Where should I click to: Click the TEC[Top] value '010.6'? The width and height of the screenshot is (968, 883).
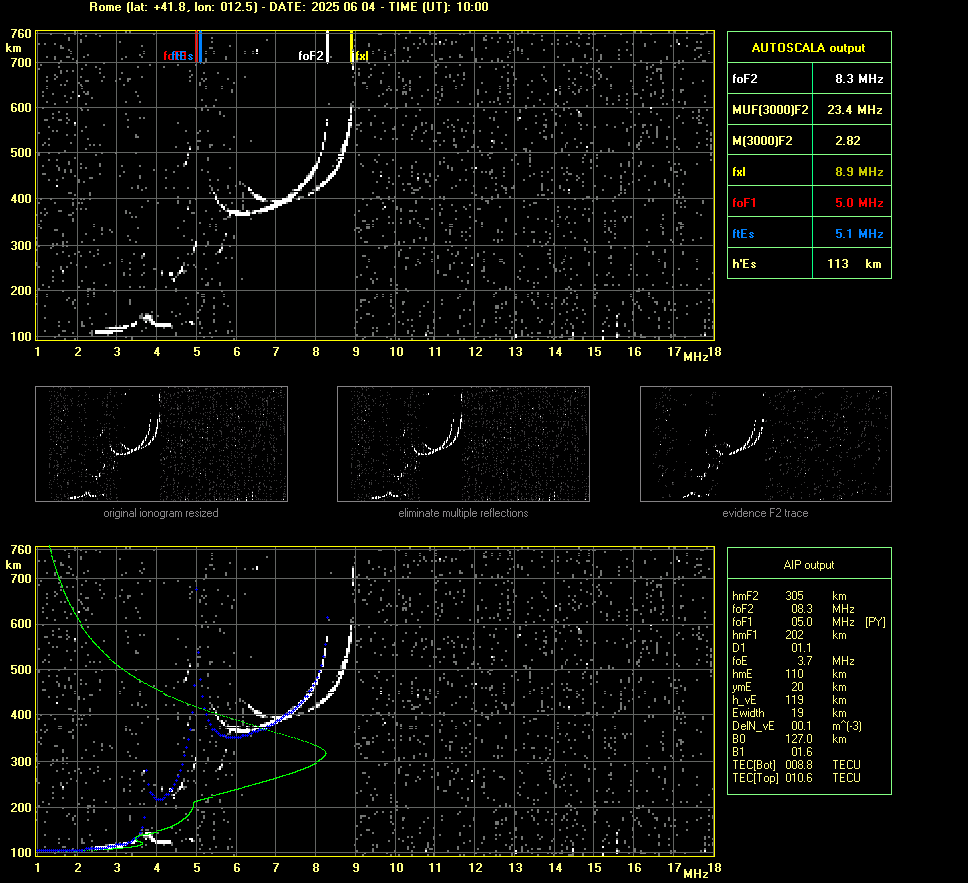point(799,777)
